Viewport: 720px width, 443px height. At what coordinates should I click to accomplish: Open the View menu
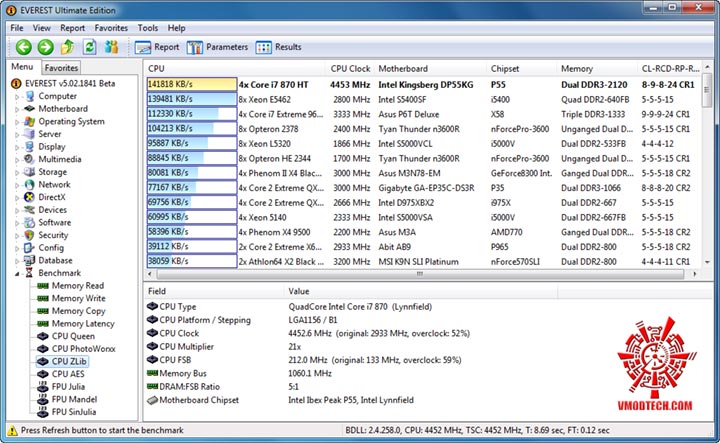pos(41,28)
